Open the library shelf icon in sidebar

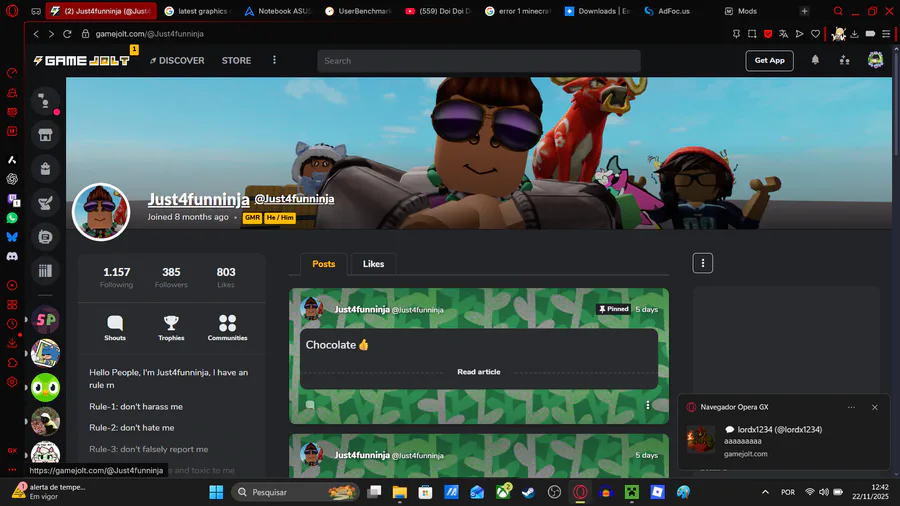(45, 270)
